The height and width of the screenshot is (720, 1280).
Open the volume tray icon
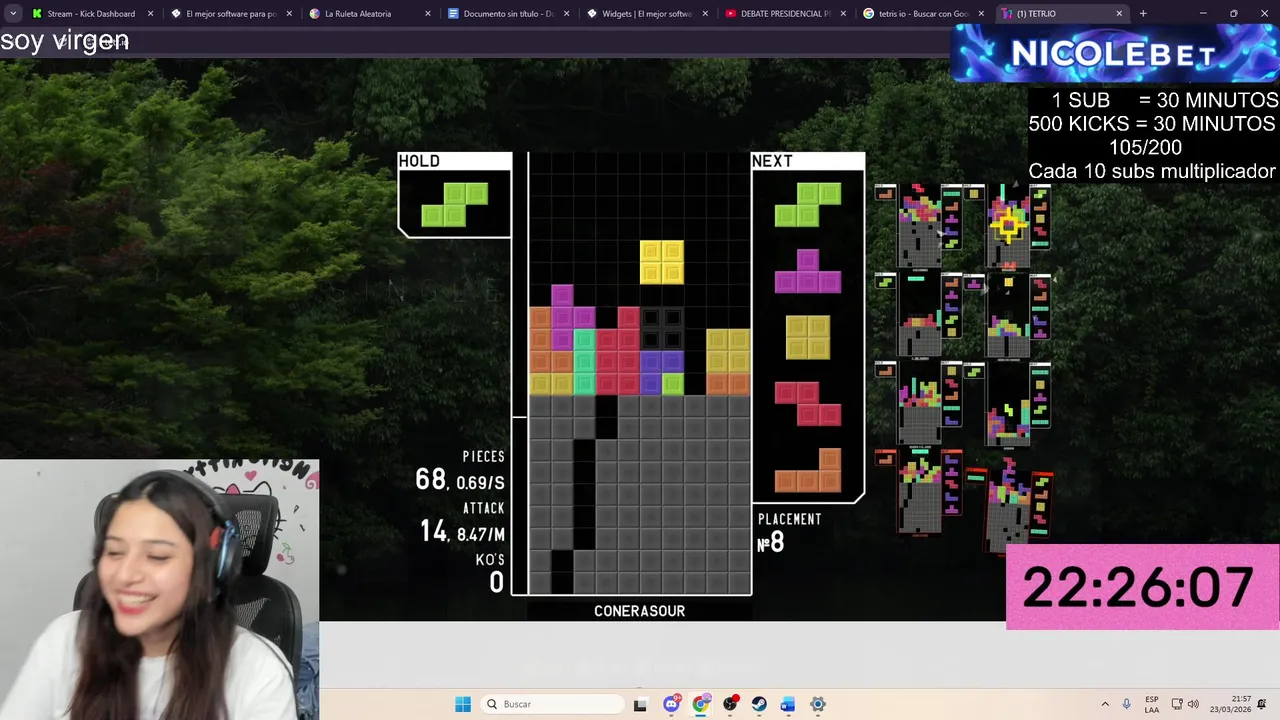[1193, 704]
